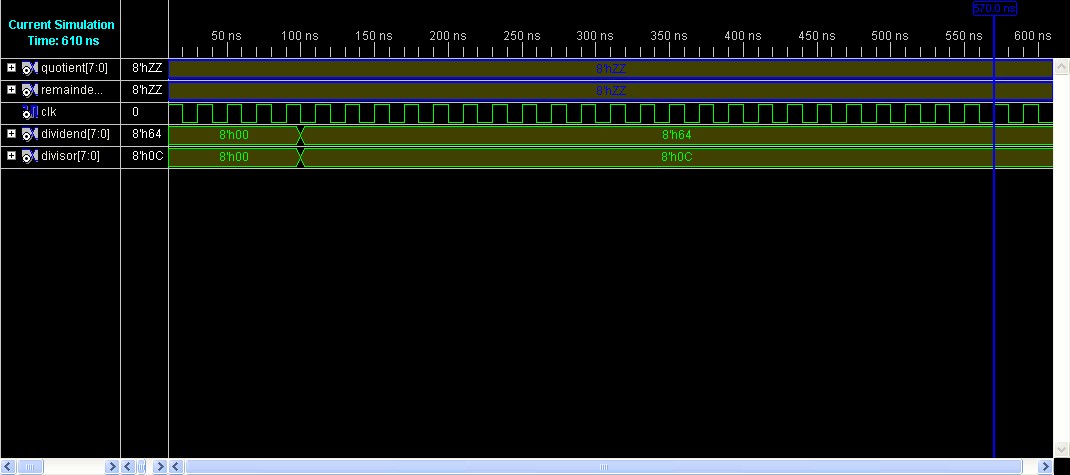This screenshot has height=475, width=1070.
Task: Click the horizontal waveform scrollbar thumb
Action: pos(604,467)
